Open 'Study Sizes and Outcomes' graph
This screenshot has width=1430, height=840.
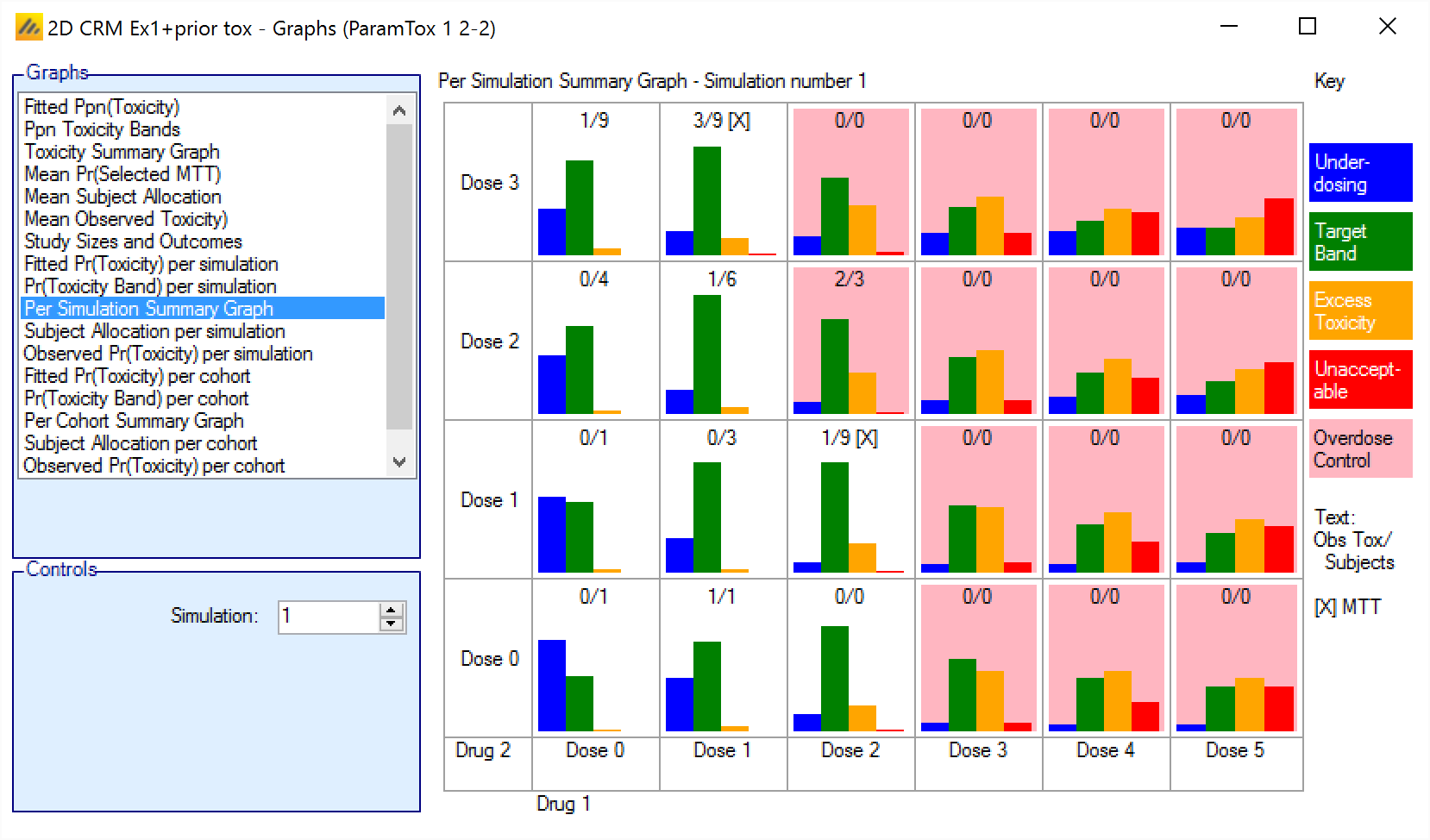(133, 241)
